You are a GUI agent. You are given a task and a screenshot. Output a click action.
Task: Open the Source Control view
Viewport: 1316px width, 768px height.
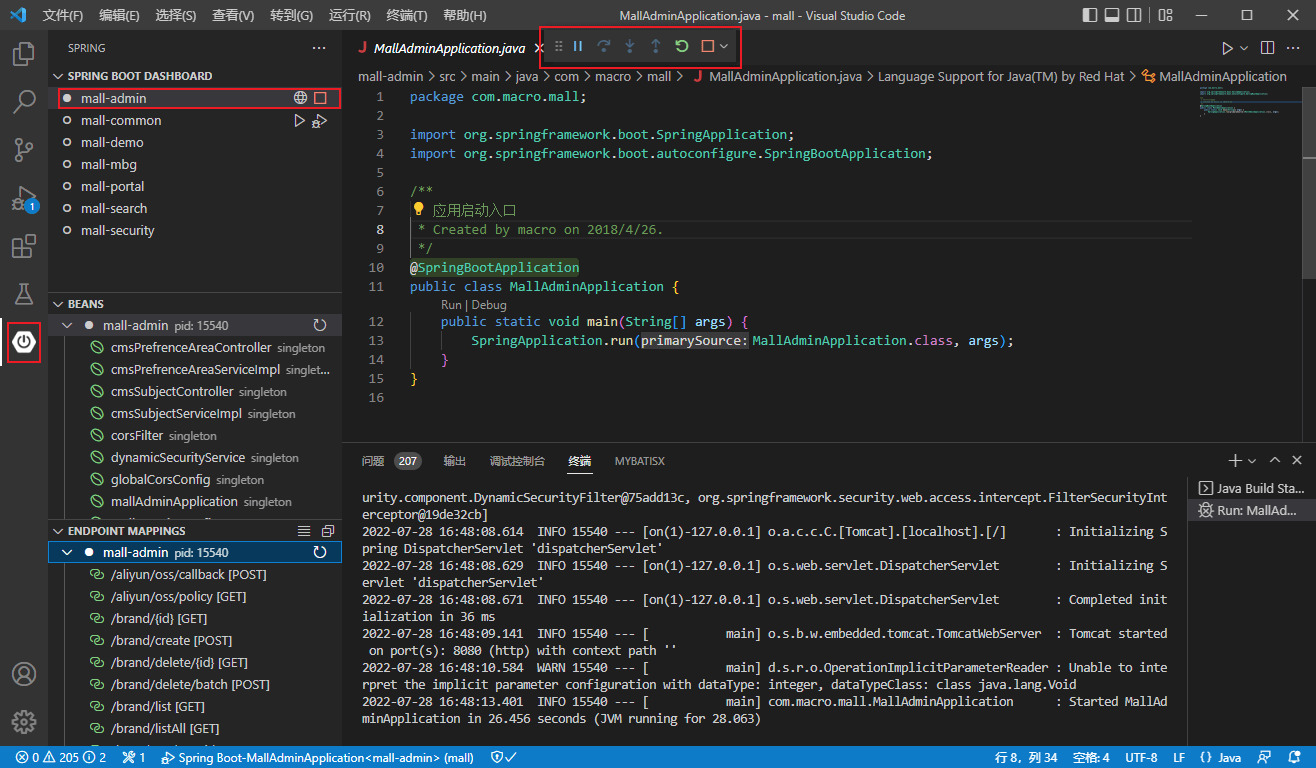pyautogui.click(x=24, y=150)
